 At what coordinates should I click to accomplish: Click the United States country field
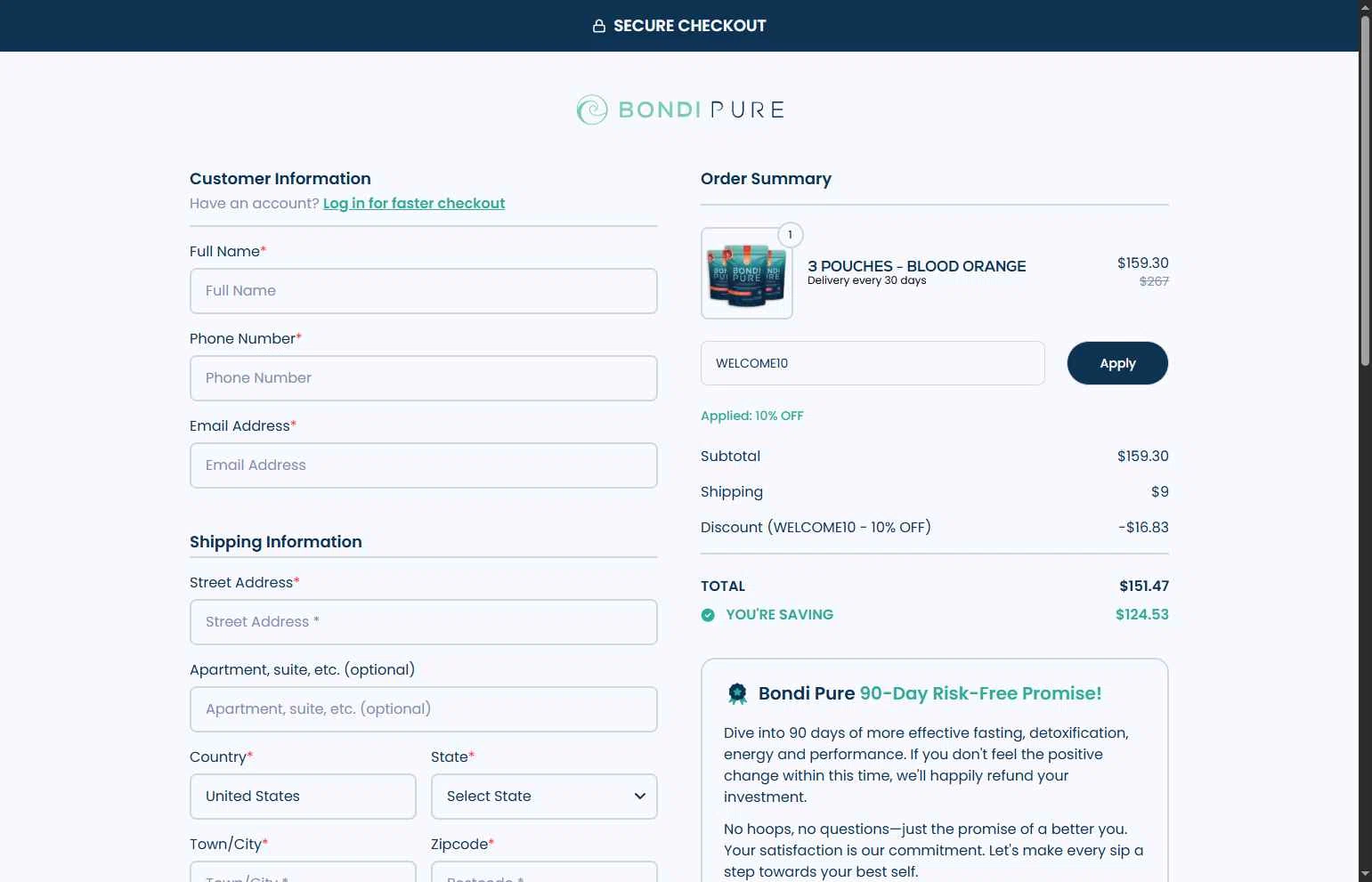(x=303, y=797)
